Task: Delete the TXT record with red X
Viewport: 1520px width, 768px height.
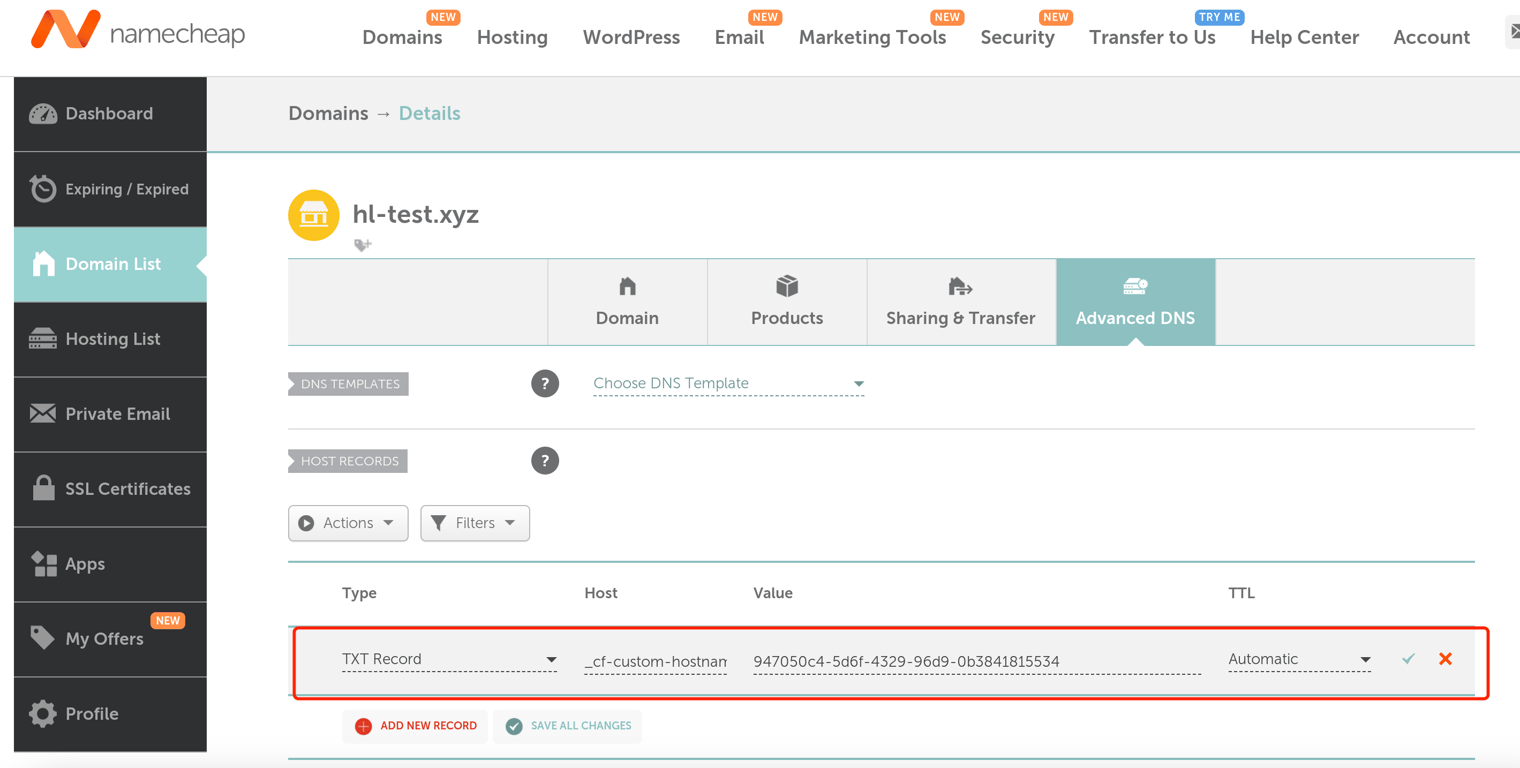Action: tap(1445, 659)
